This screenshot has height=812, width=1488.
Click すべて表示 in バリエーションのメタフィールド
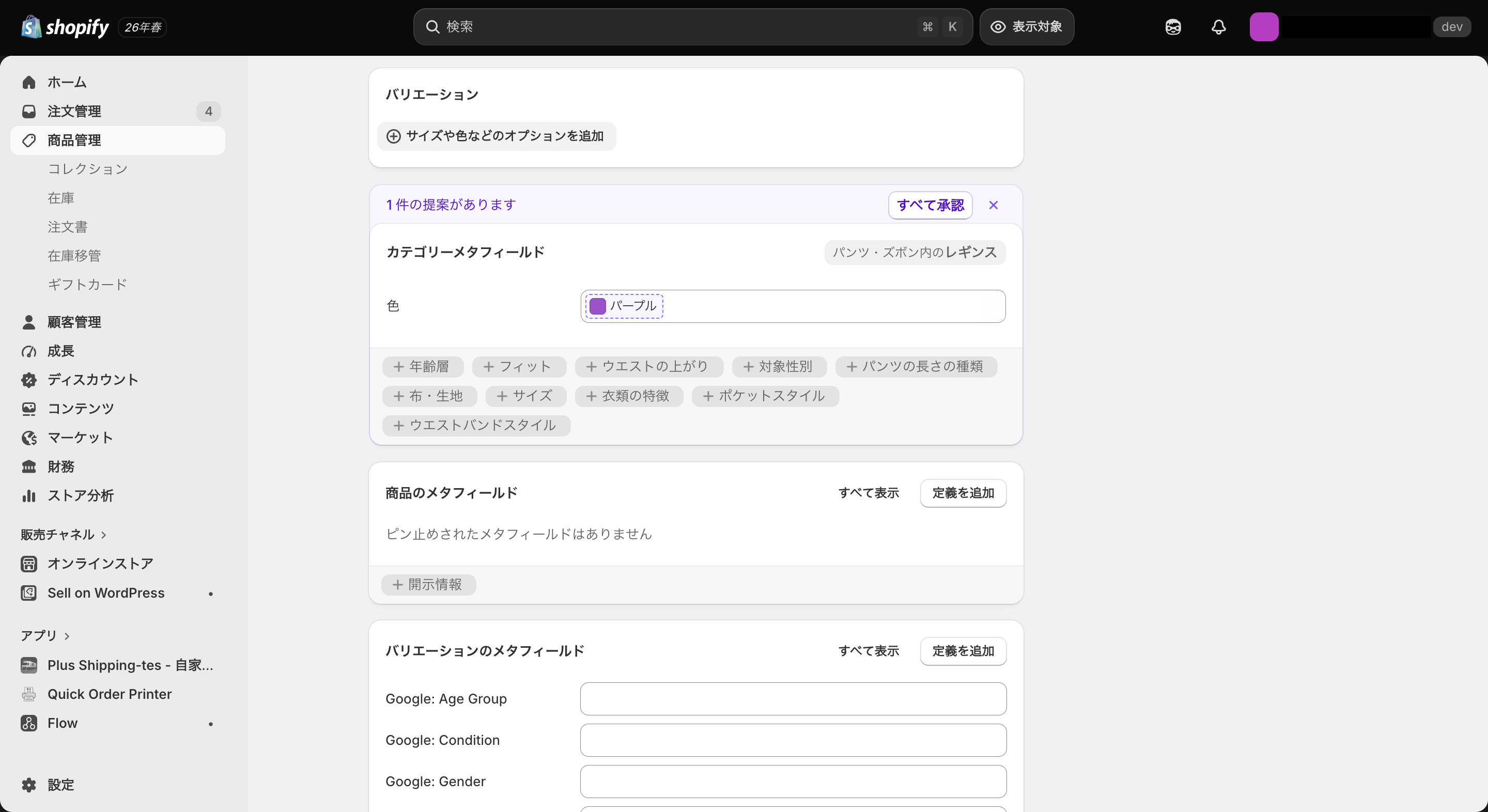click(869, 651)
